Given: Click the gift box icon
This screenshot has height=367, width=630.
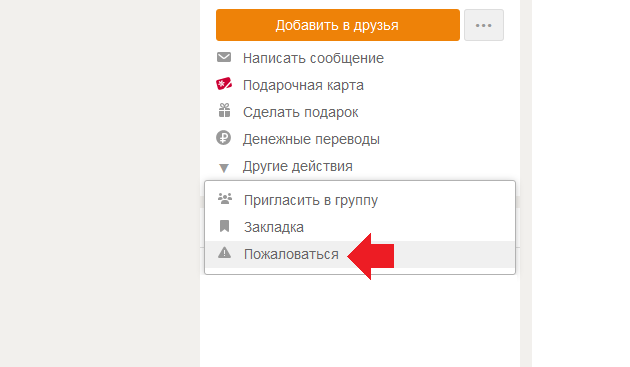Looking at the screenshot, I should click(x=224, y=110).
